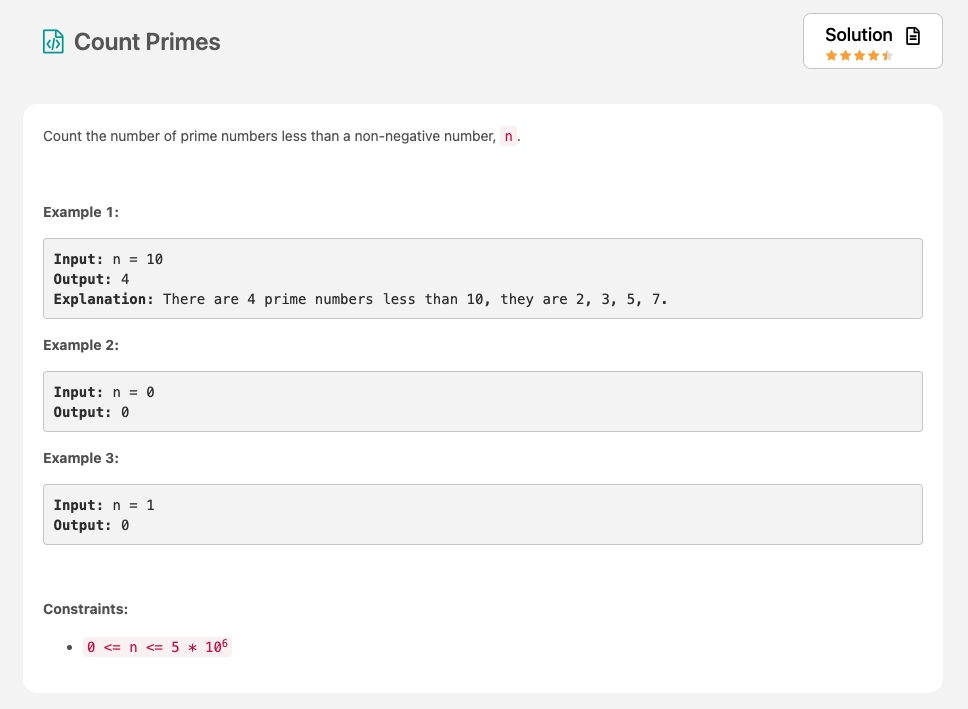Viewport: 968px width, 709px height.
Task: Open the Solution button
Action: tap(872, 40)
